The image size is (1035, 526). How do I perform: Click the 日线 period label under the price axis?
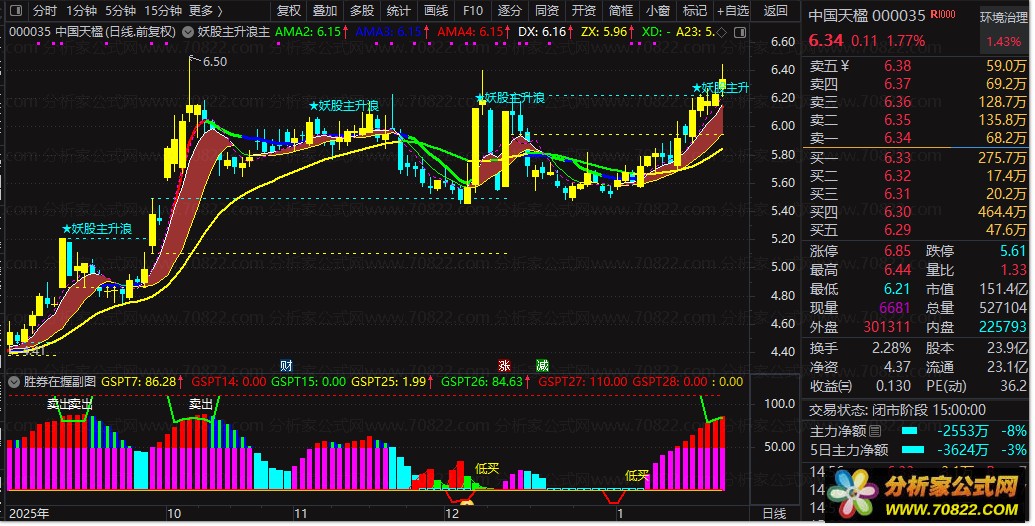pos(774,513)
